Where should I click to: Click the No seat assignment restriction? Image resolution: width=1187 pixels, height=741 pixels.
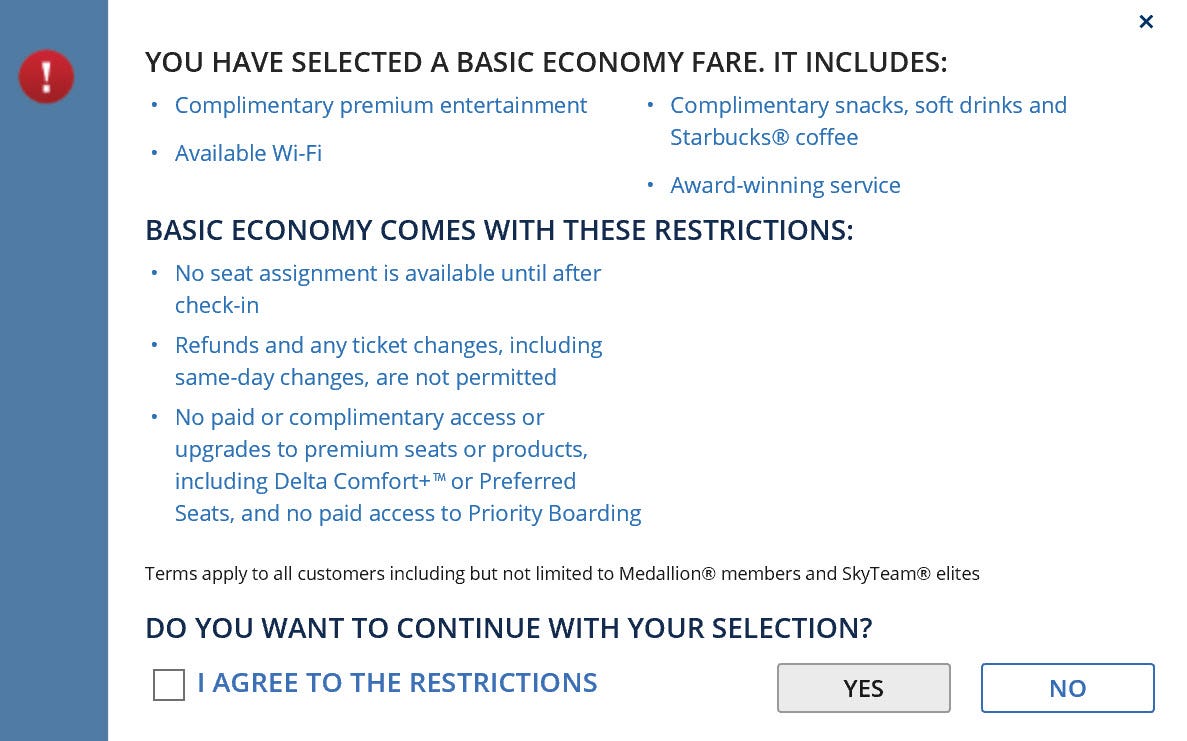[x=387, y=274]
